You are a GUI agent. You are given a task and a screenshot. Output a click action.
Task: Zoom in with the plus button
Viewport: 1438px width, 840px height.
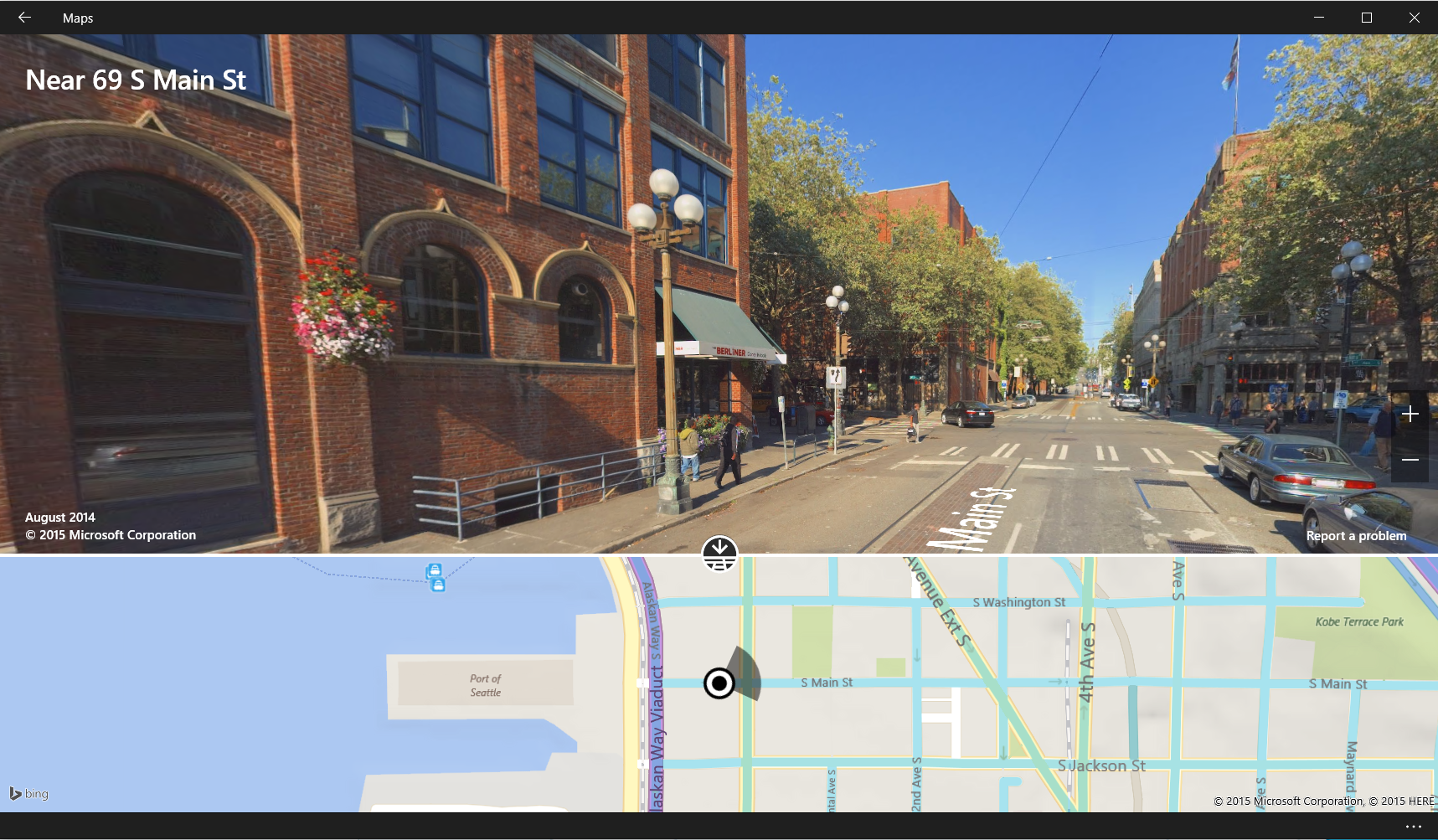[1410, 414]
